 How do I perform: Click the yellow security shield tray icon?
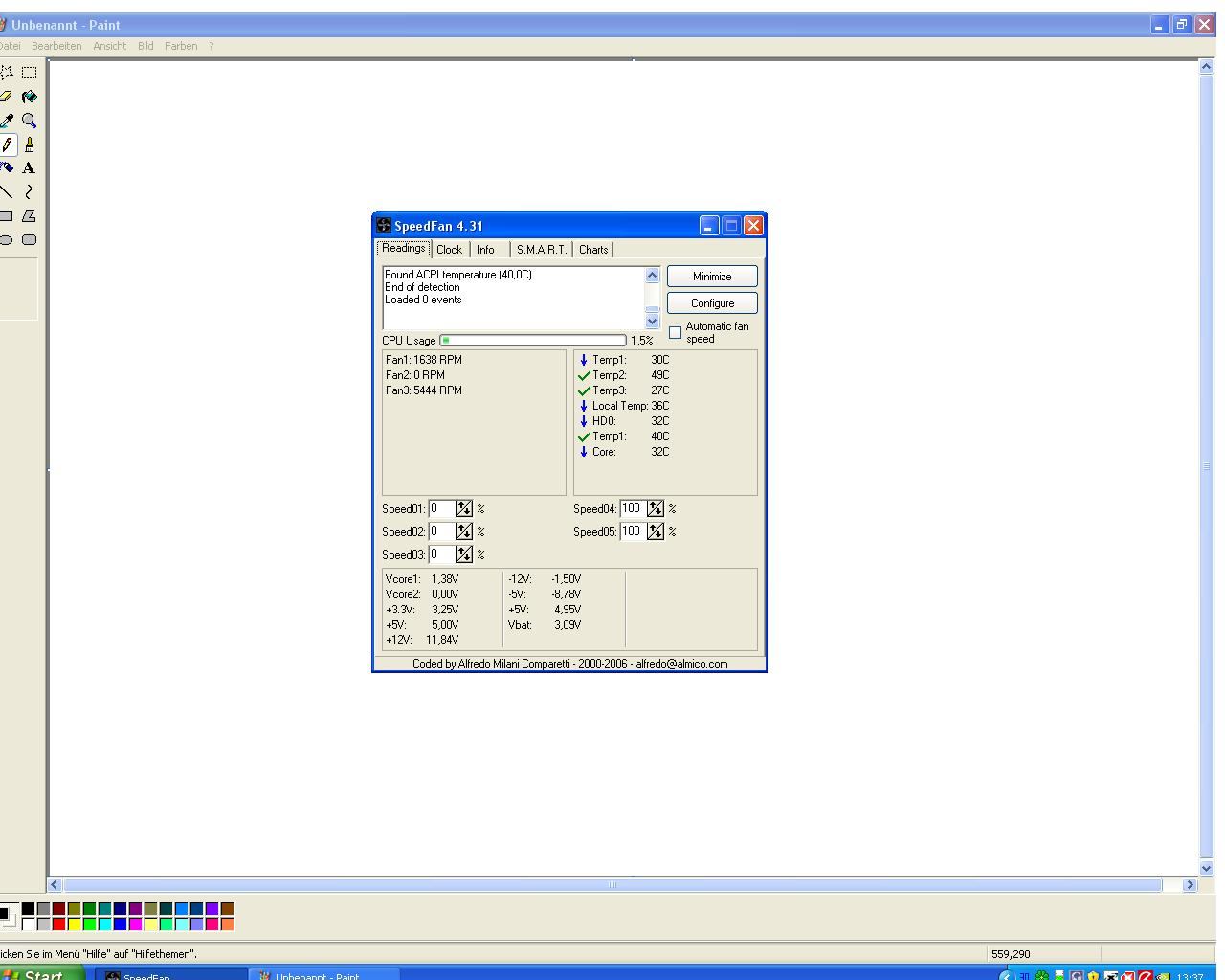1093,976
